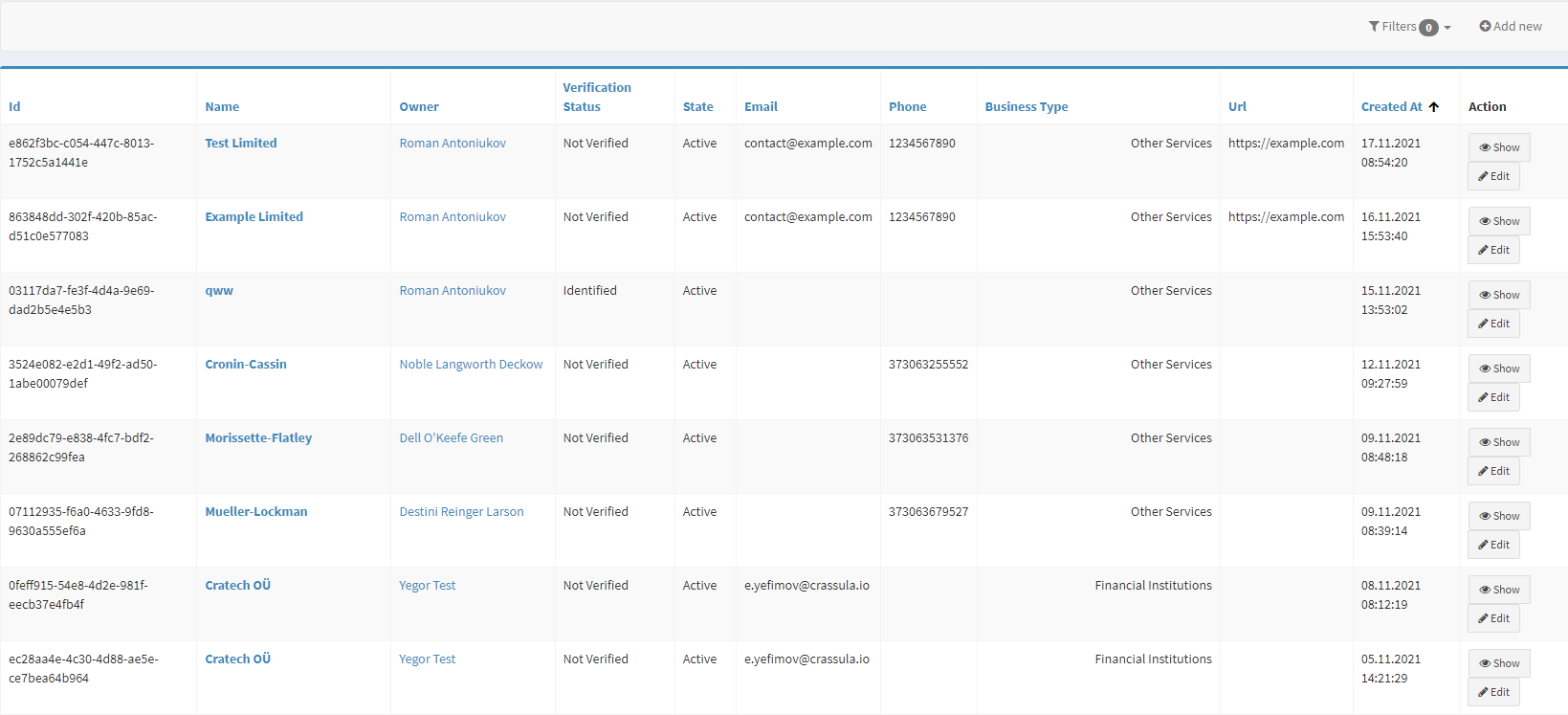The width and height of the screenshot is (1568, 715).
Task: Click Add new button
Action: click(1511, 27)
